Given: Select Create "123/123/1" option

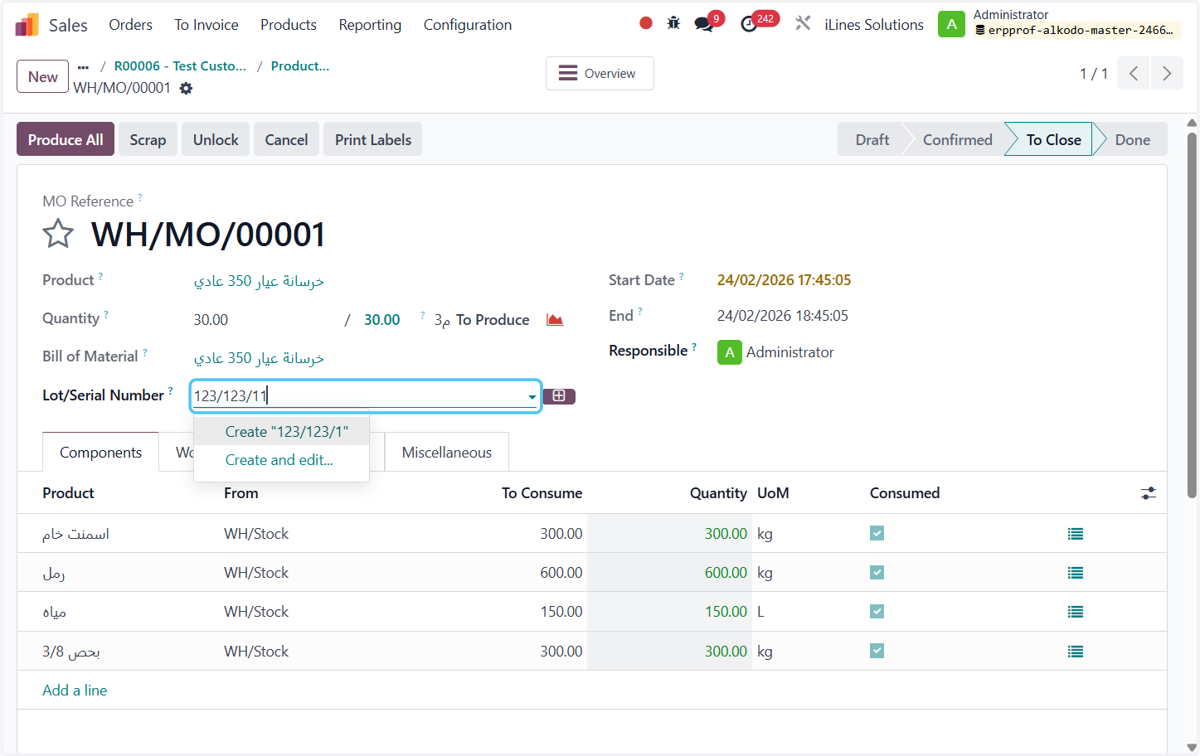Looking at the screenshot, I should click(x=282, y=432).
